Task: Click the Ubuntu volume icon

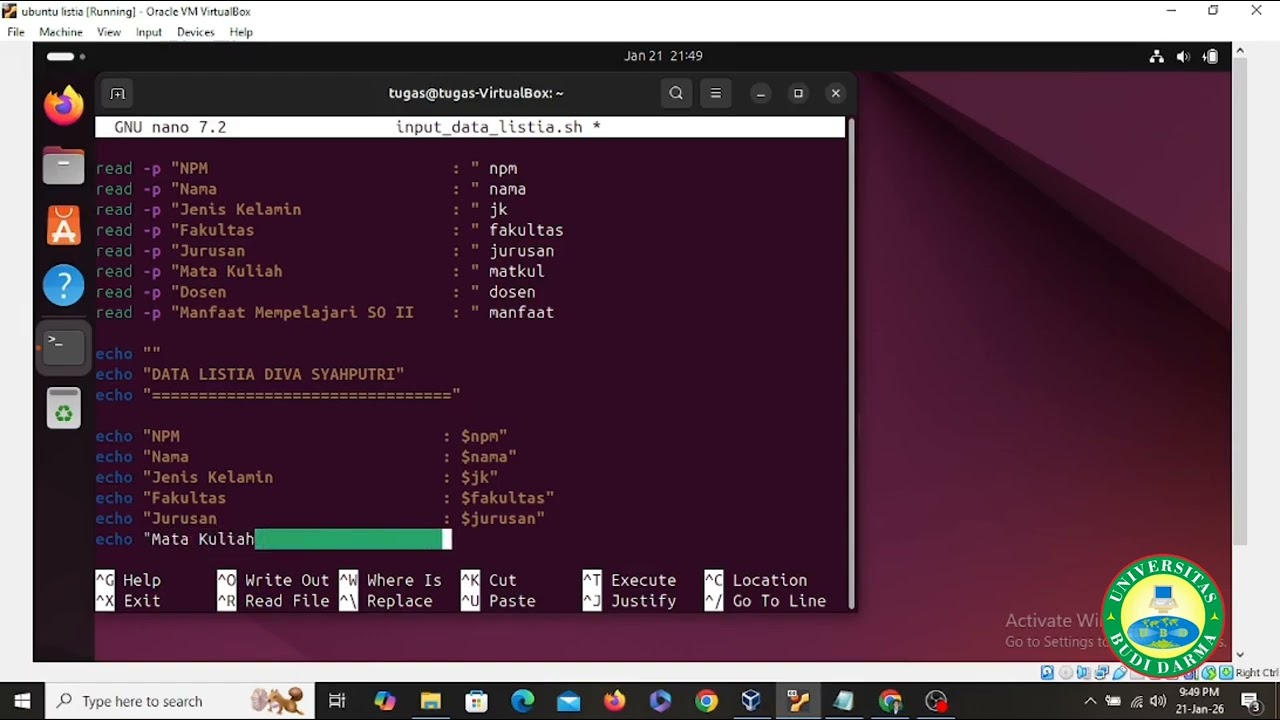Action: [x=1183, y=56]
